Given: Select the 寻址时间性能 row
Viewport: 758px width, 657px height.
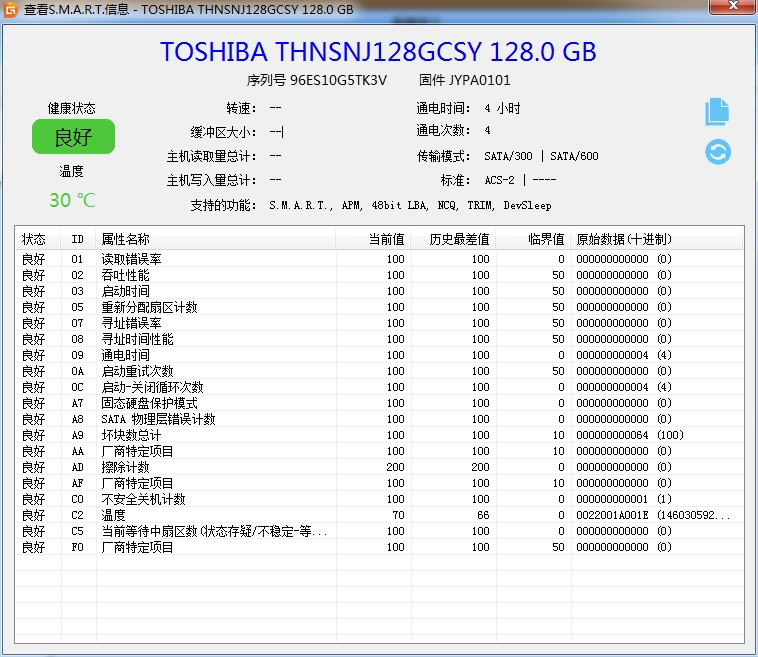Looking at the screenshot, I should coord(379,339).
